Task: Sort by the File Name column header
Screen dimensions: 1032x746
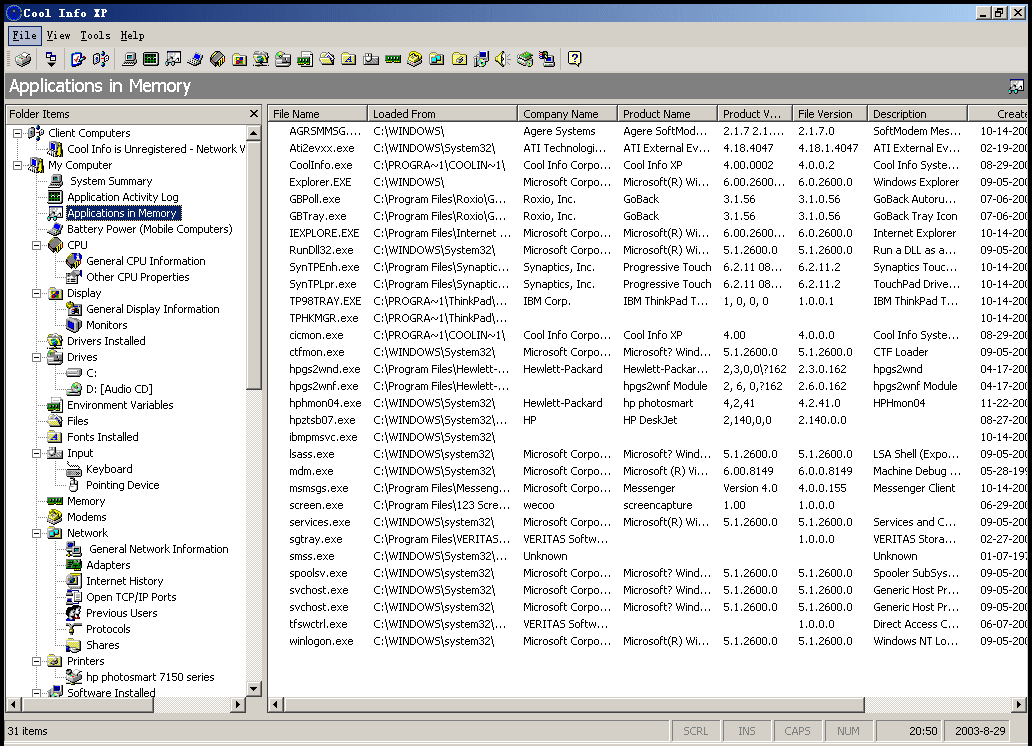Action: (x=317, y=114)
